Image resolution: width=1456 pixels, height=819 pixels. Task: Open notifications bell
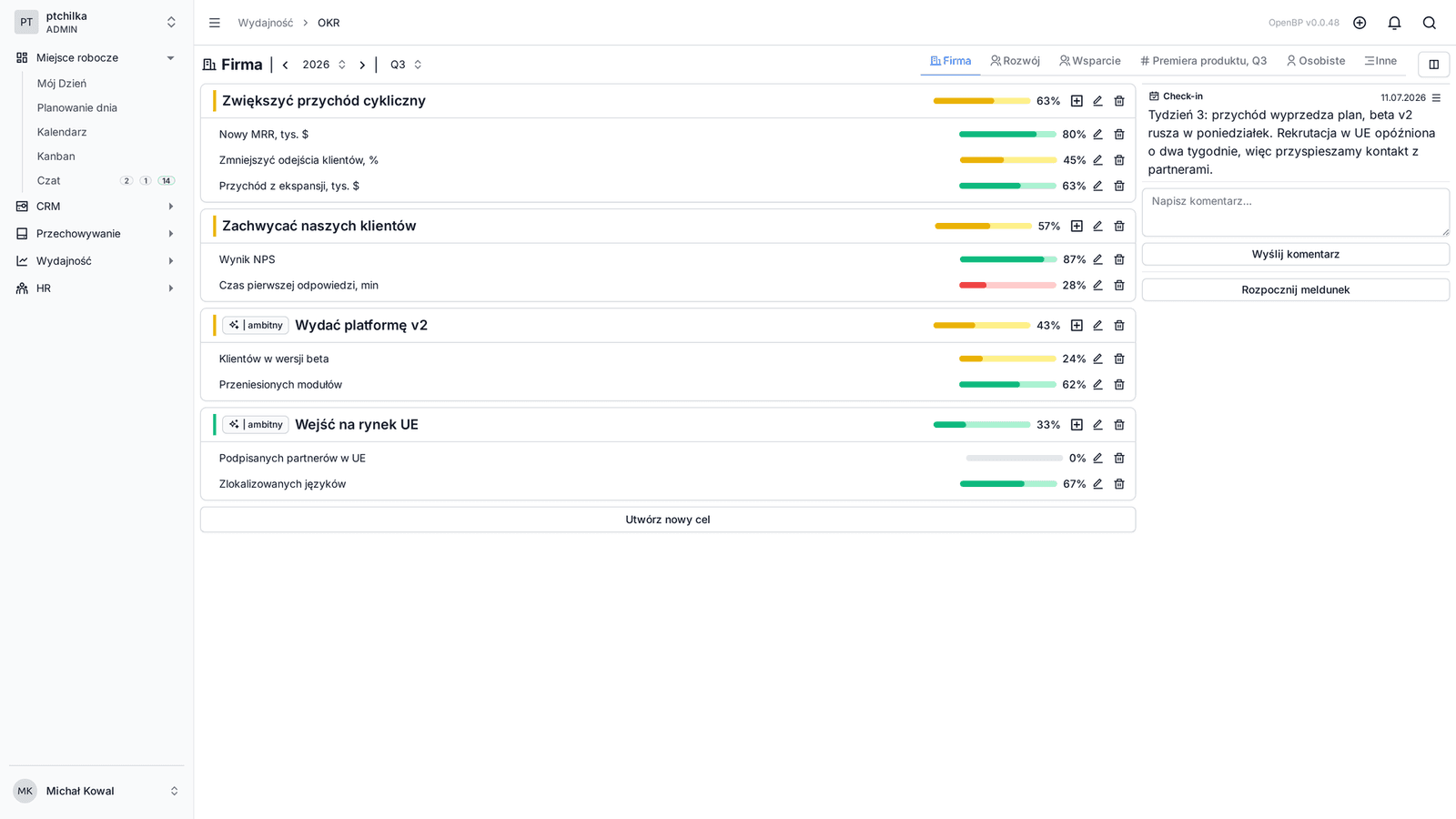pos(1394,23)
